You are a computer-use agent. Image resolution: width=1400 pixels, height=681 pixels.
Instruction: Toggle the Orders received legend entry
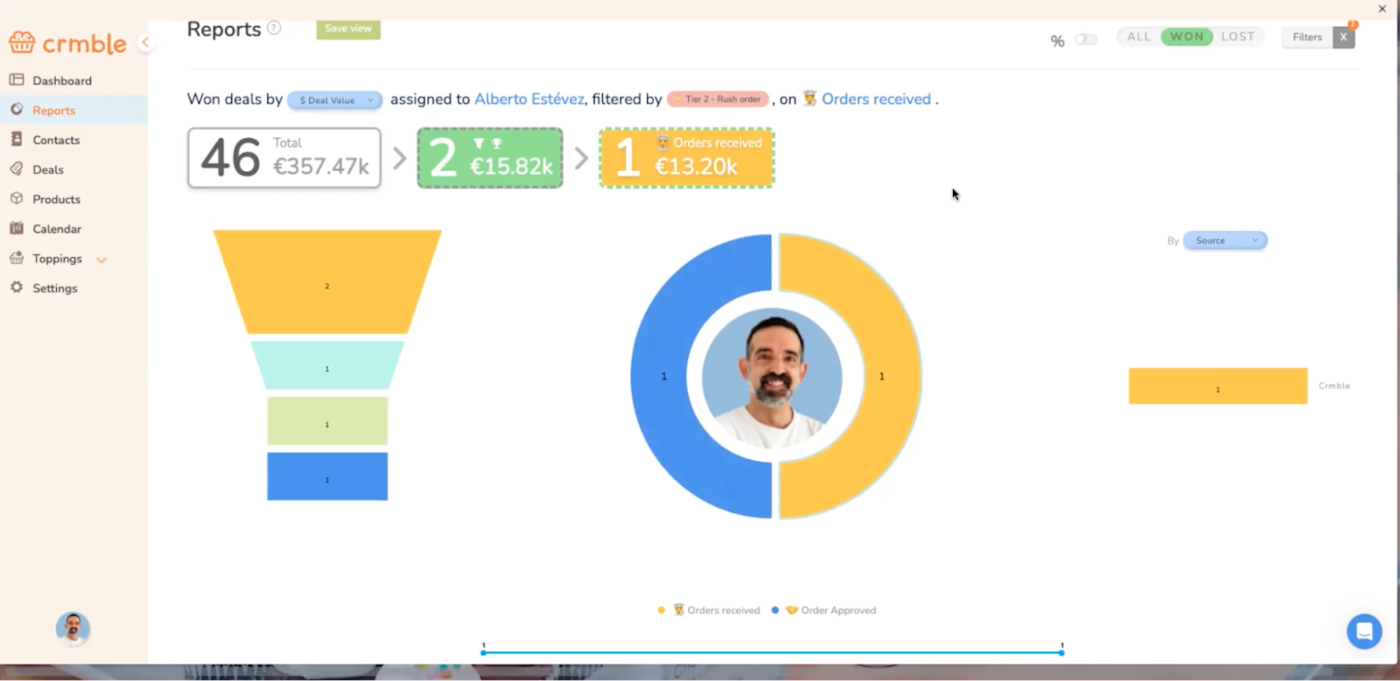pyautogui.click(x=709, y=610)
